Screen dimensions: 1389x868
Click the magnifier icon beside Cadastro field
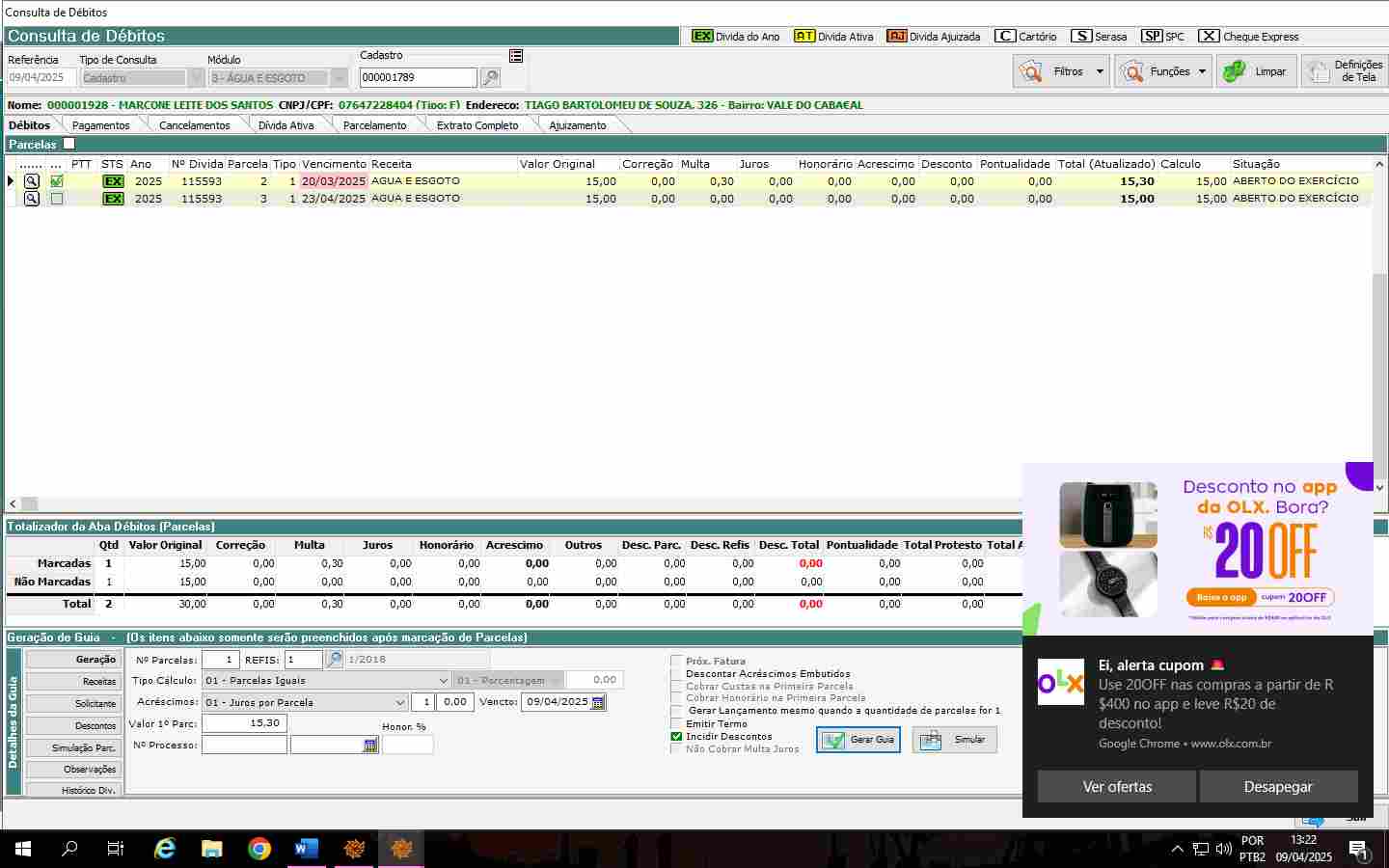pyautogui.click(x=490, y=78)
